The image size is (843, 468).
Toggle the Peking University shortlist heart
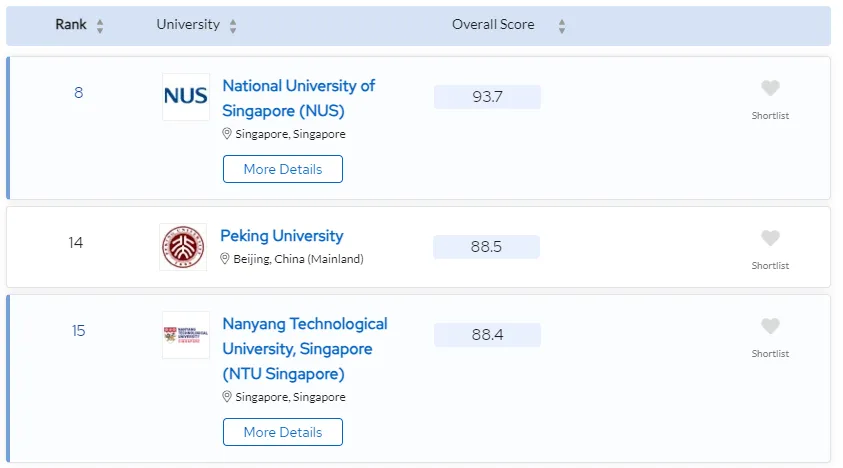770,239
